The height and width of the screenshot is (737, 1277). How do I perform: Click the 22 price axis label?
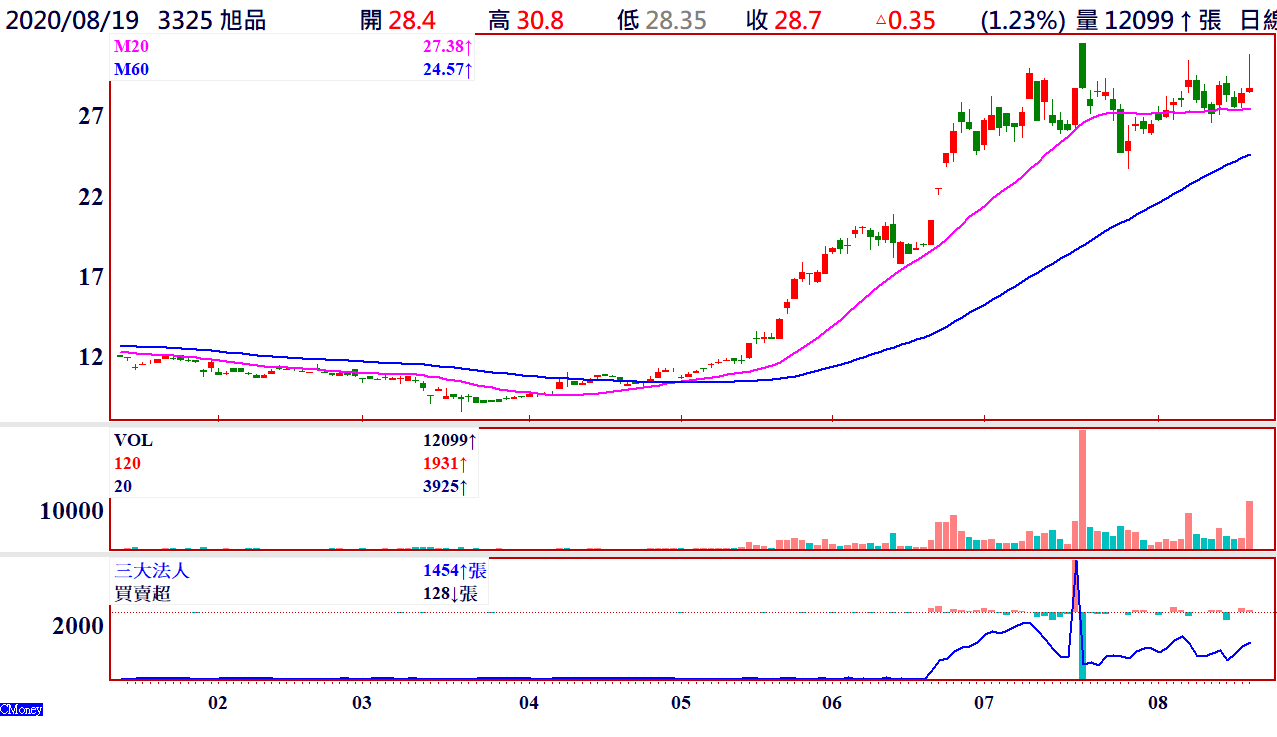pyautogui.click(x=91, y=197)
